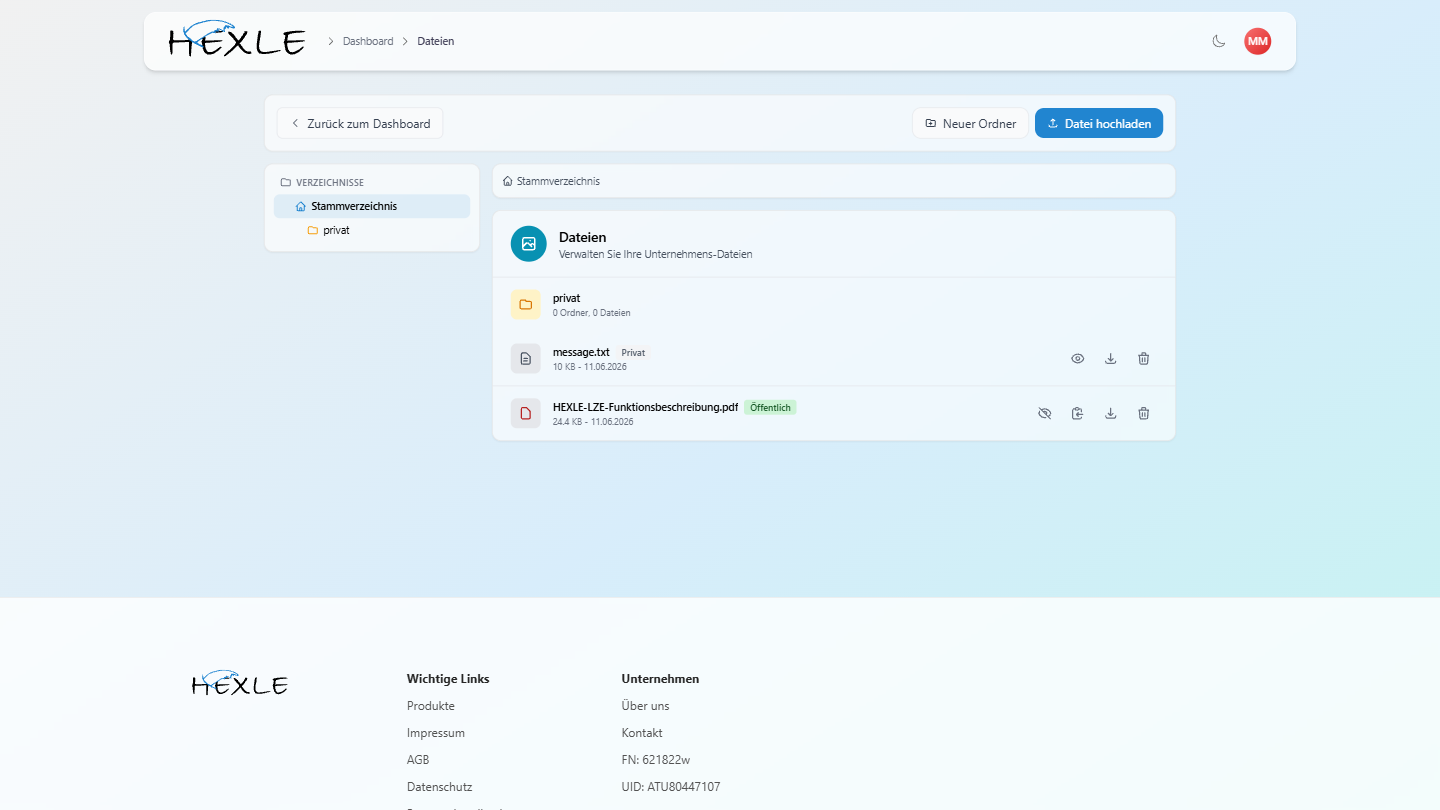Open the Impressum footer link
The width and height of the screenshot is (1440, 810).
(x=436, y=733)
